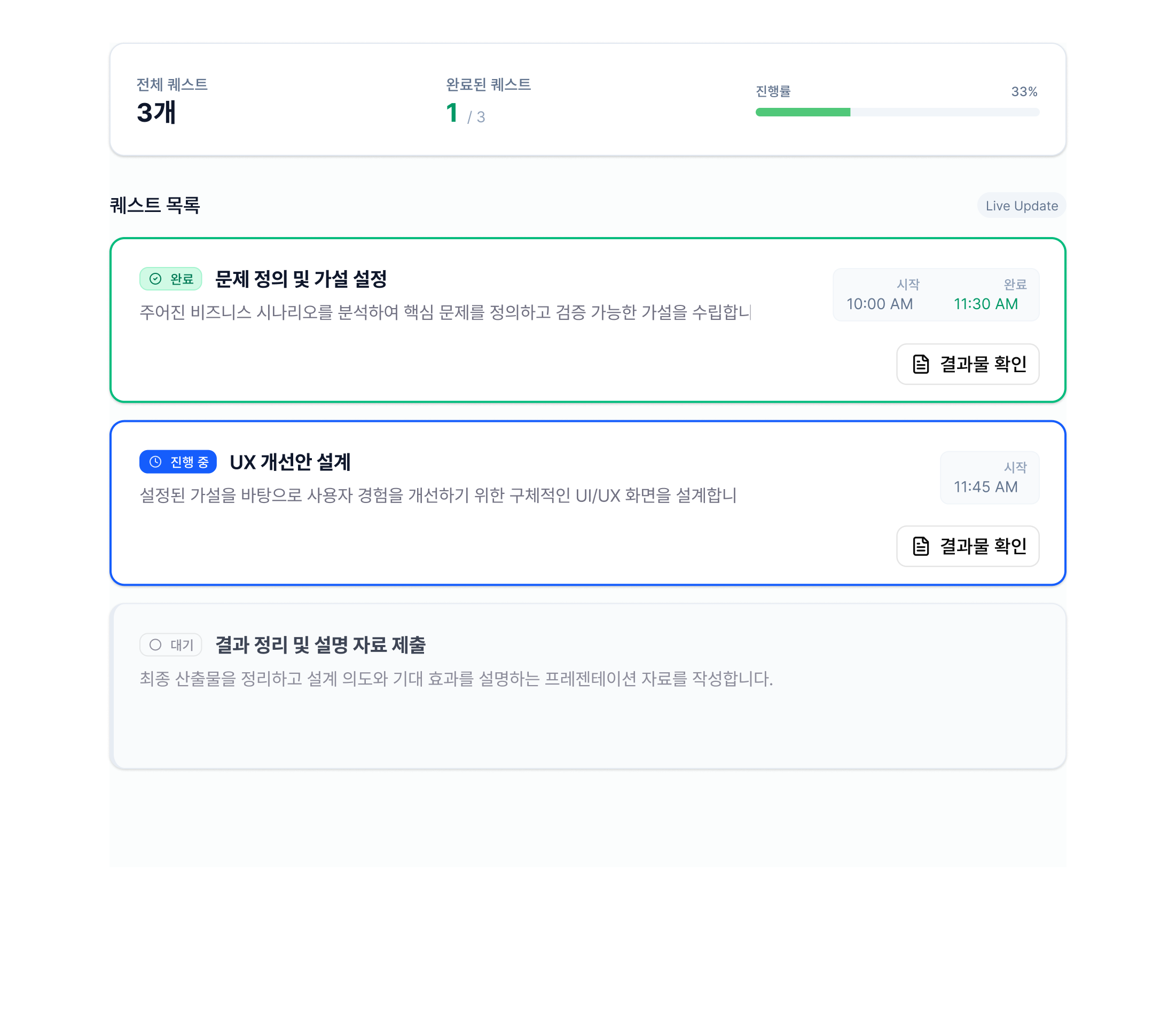Select the 문제 정의 및 가설 설정 quest title
Image resolution: width=1176 pixels, height=1022 pixels.
[301, 279]
